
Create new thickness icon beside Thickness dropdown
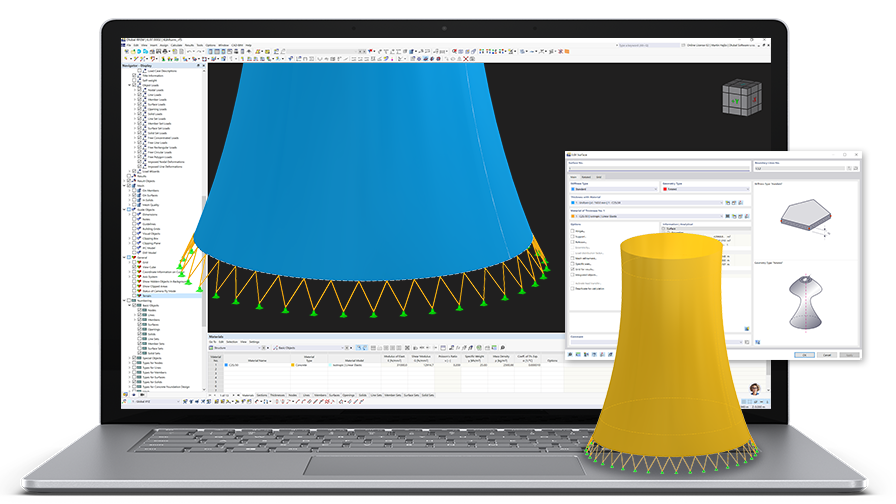(727, 203)
